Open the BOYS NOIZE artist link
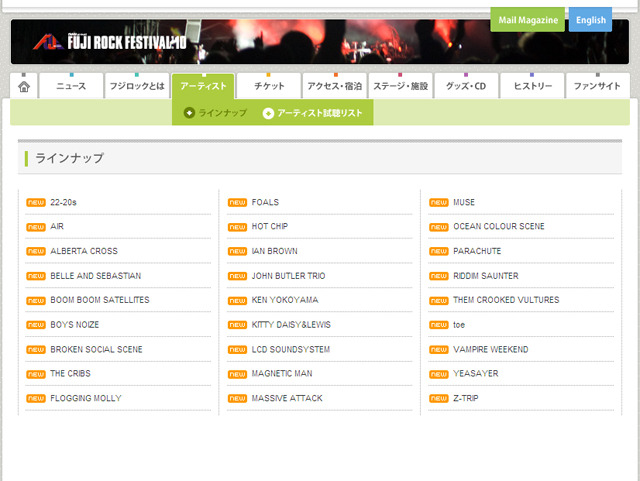Image resolution: width=640 pixels, height=481 pixels. click(75, 324)
